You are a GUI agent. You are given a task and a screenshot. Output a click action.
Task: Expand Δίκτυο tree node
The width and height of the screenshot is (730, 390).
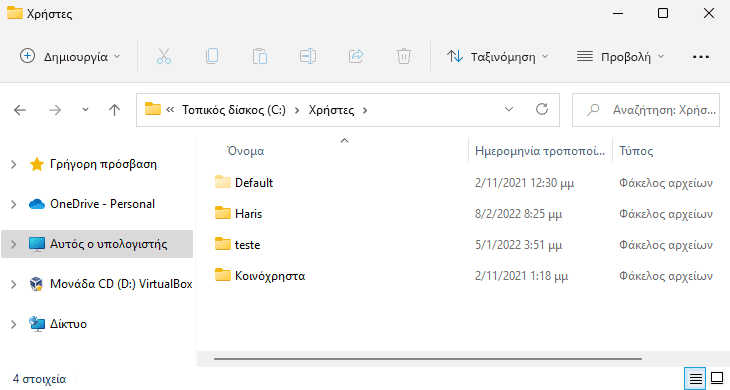pyautogui.click(x=14, y=324)
